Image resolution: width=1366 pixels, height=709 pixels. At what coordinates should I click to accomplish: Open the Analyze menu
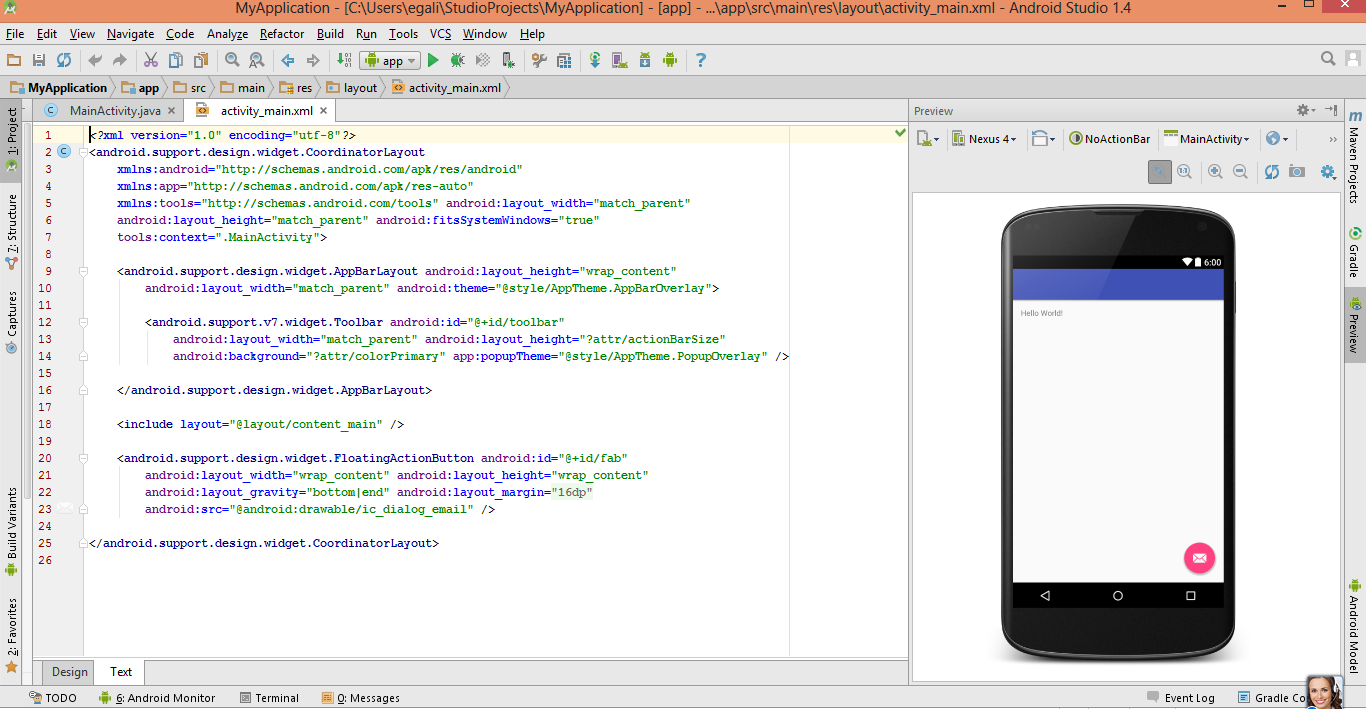(x=227, y=34)
